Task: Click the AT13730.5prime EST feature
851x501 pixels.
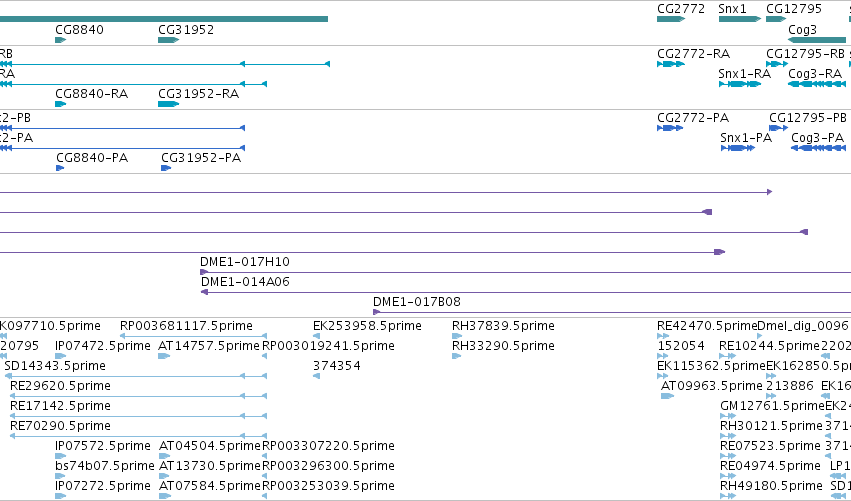Action: coord(164,477)
